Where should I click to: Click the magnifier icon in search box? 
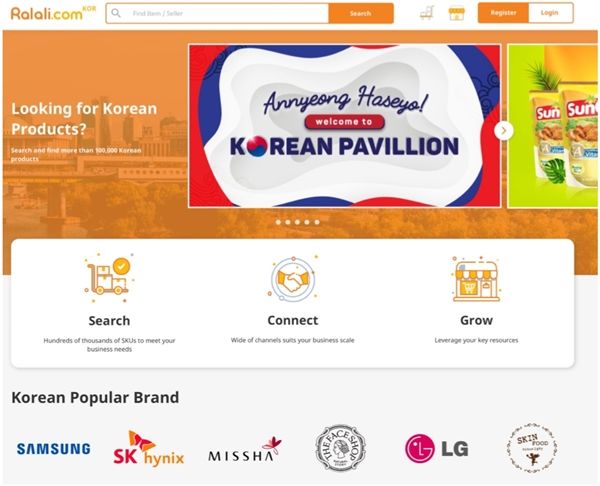click(x=116, y=13)
